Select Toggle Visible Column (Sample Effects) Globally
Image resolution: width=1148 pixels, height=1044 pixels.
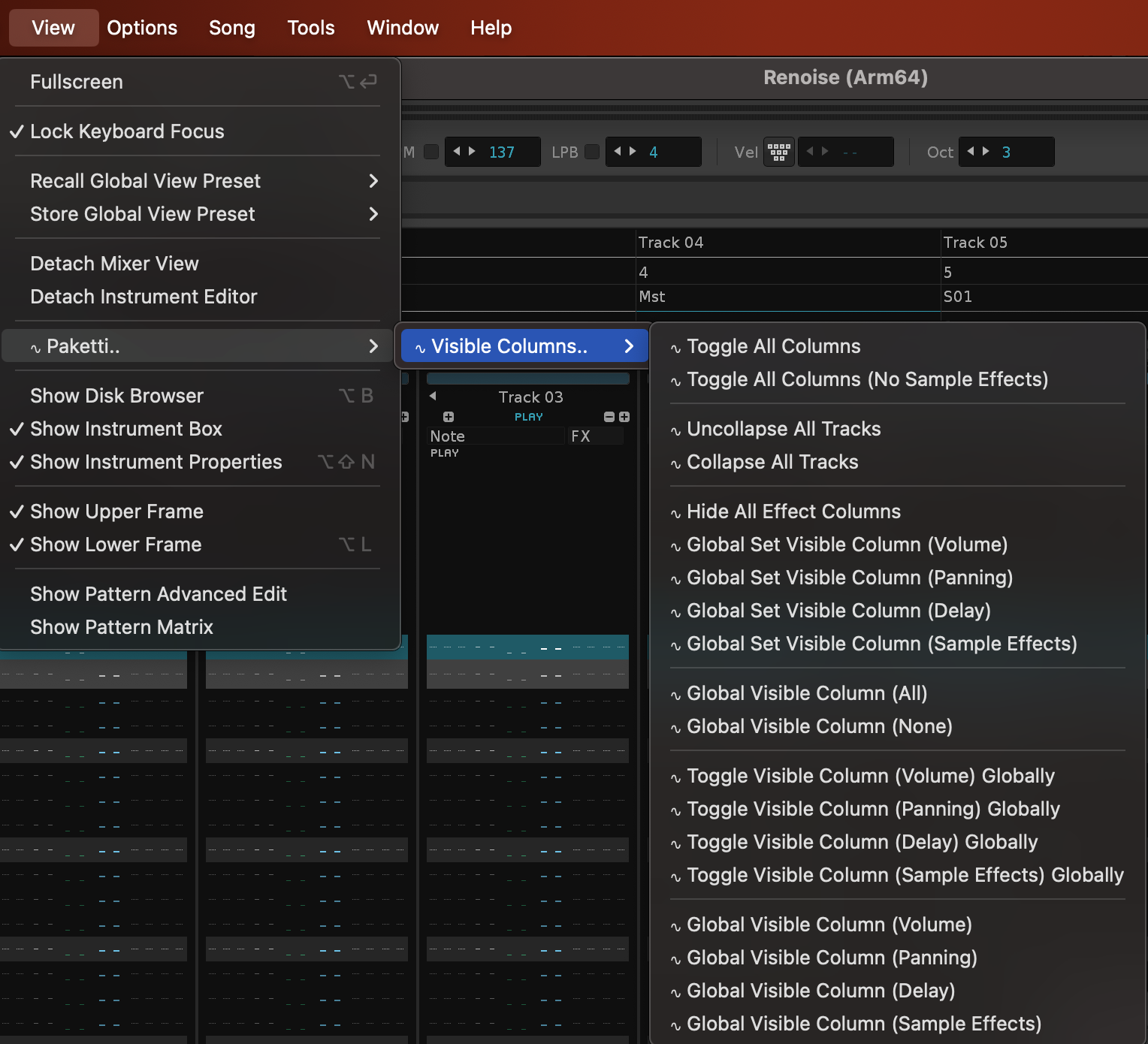[x=898, y=875]
